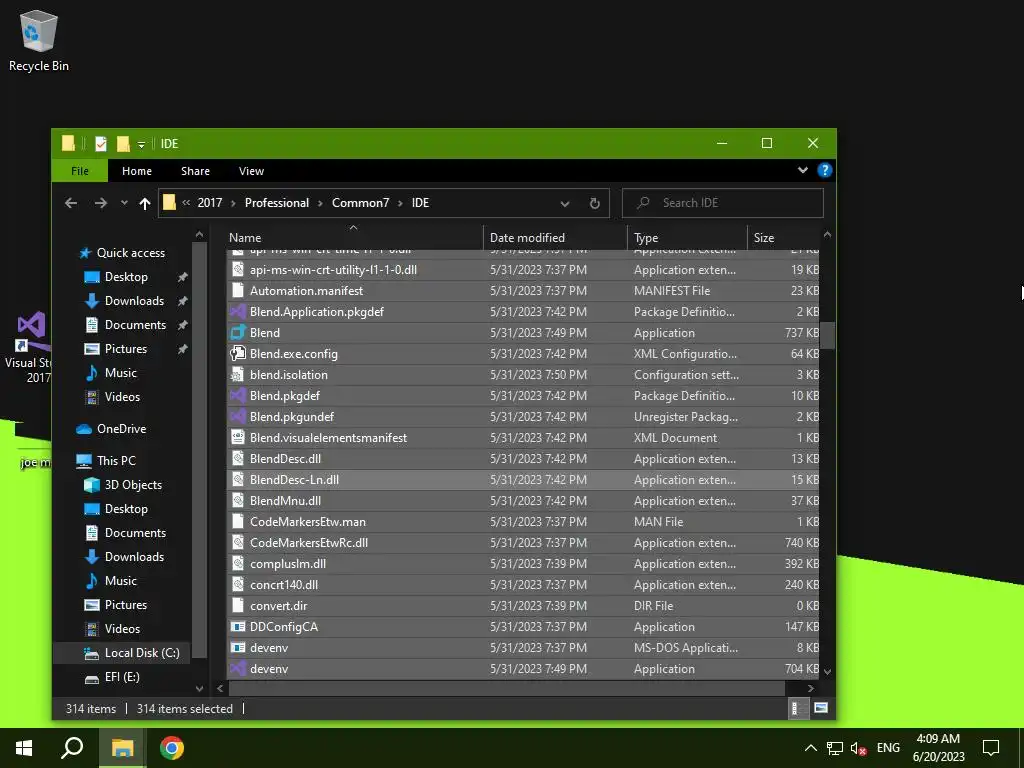Open the Common7 breadcrumb chevron dropdown
Viewport: 1024px width, 768px height.
pyautogui.click(x=400, y=203)
